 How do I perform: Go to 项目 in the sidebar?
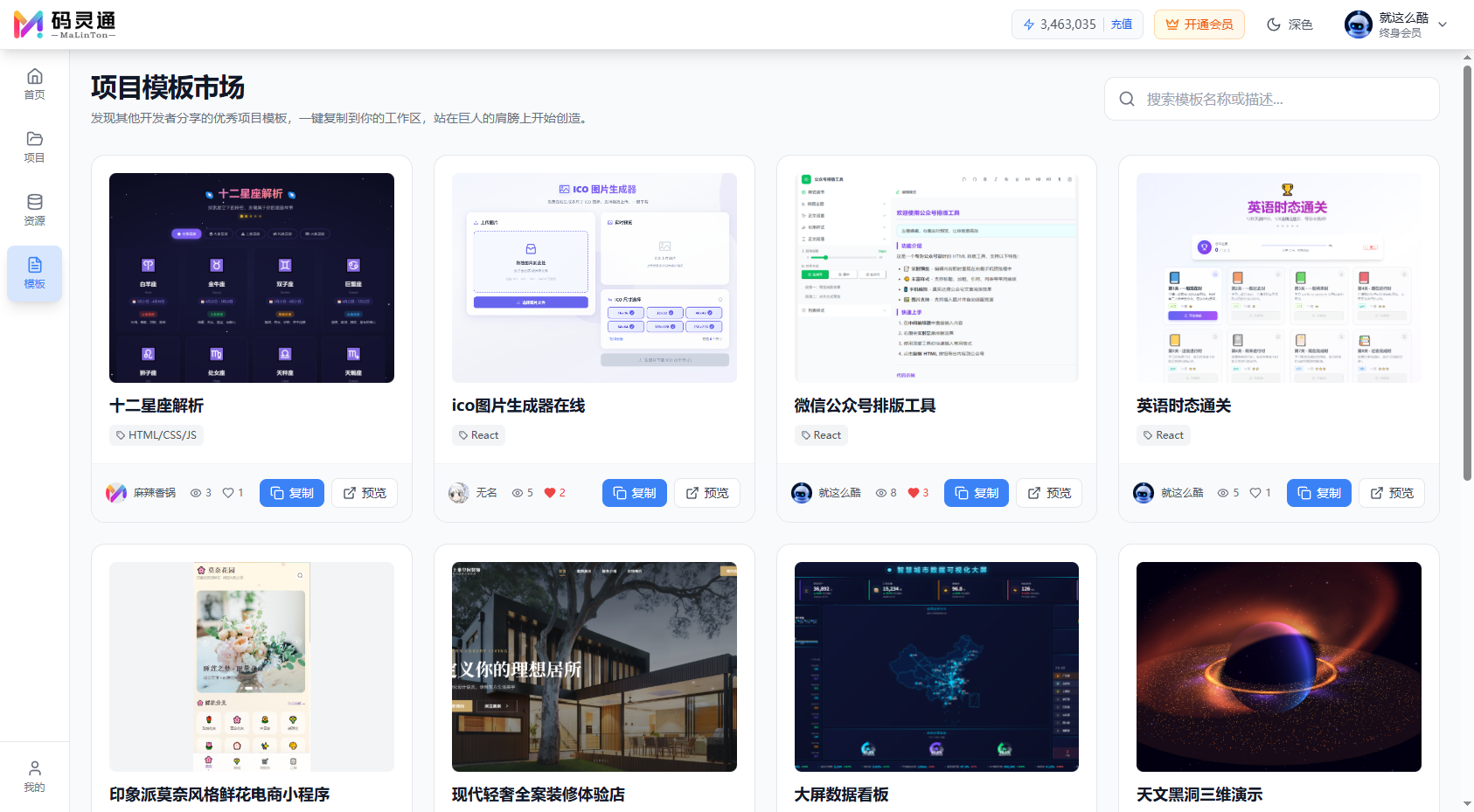34,147
